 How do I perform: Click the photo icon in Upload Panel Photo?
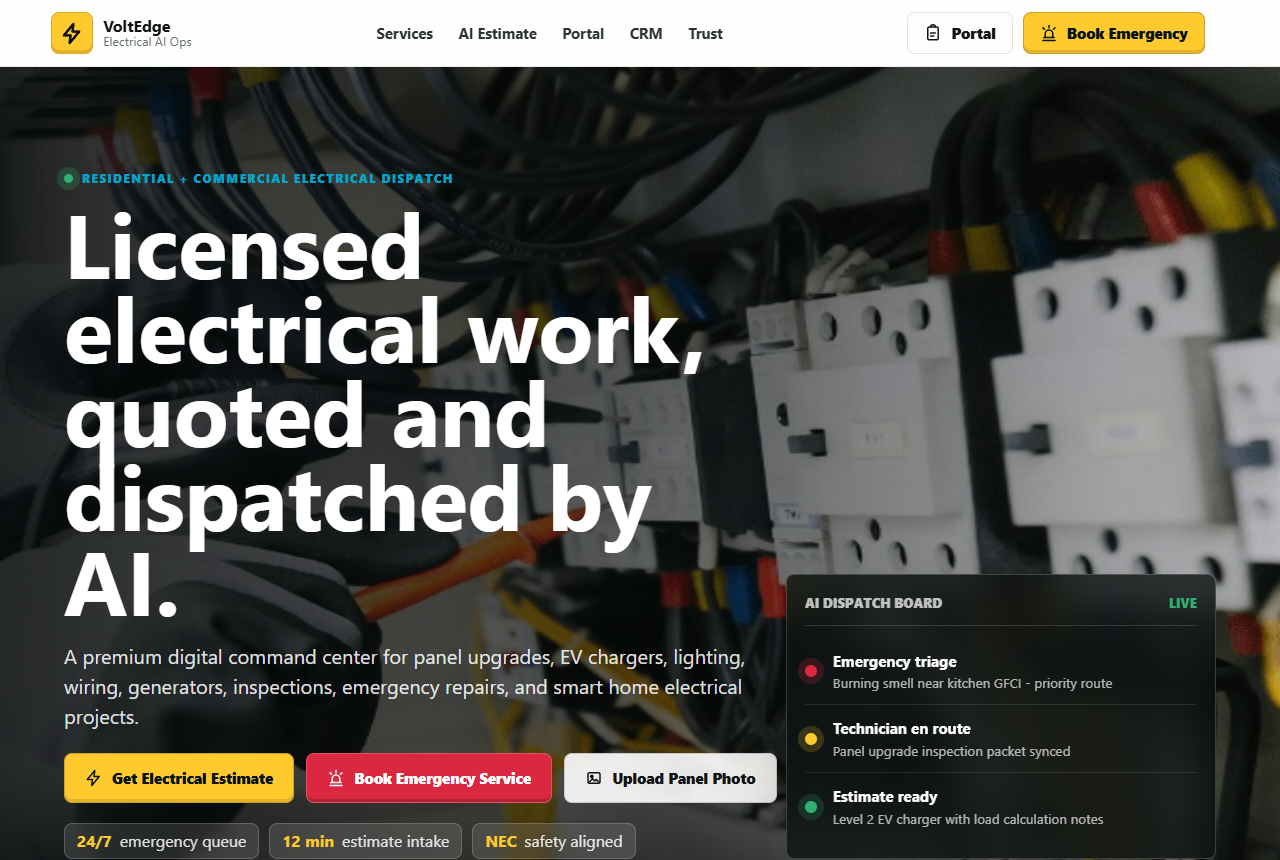594,777
